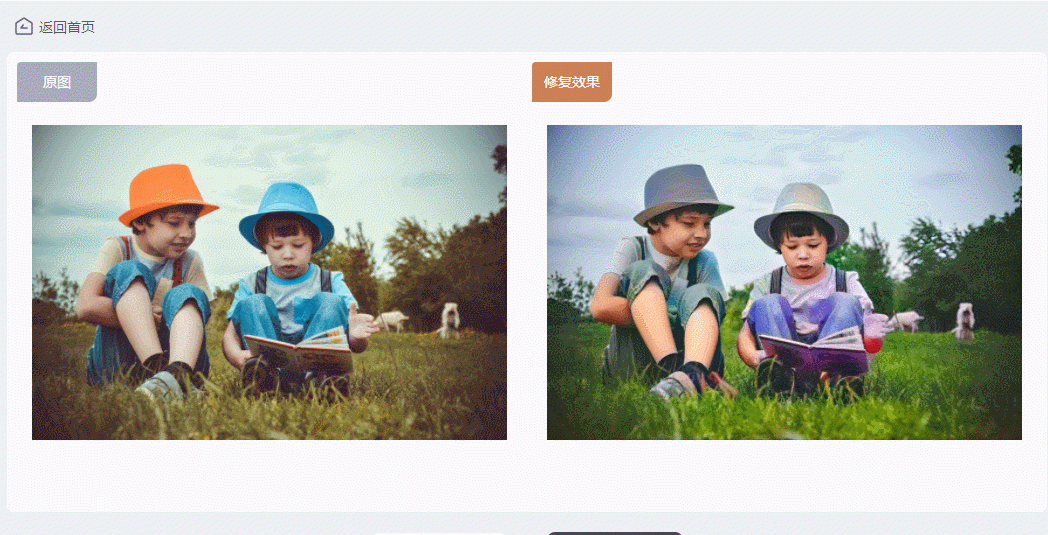The width and height of the screenshot is (1048, 535).
Task: Click the white button at bottom edge
Action: coord(438,534)
